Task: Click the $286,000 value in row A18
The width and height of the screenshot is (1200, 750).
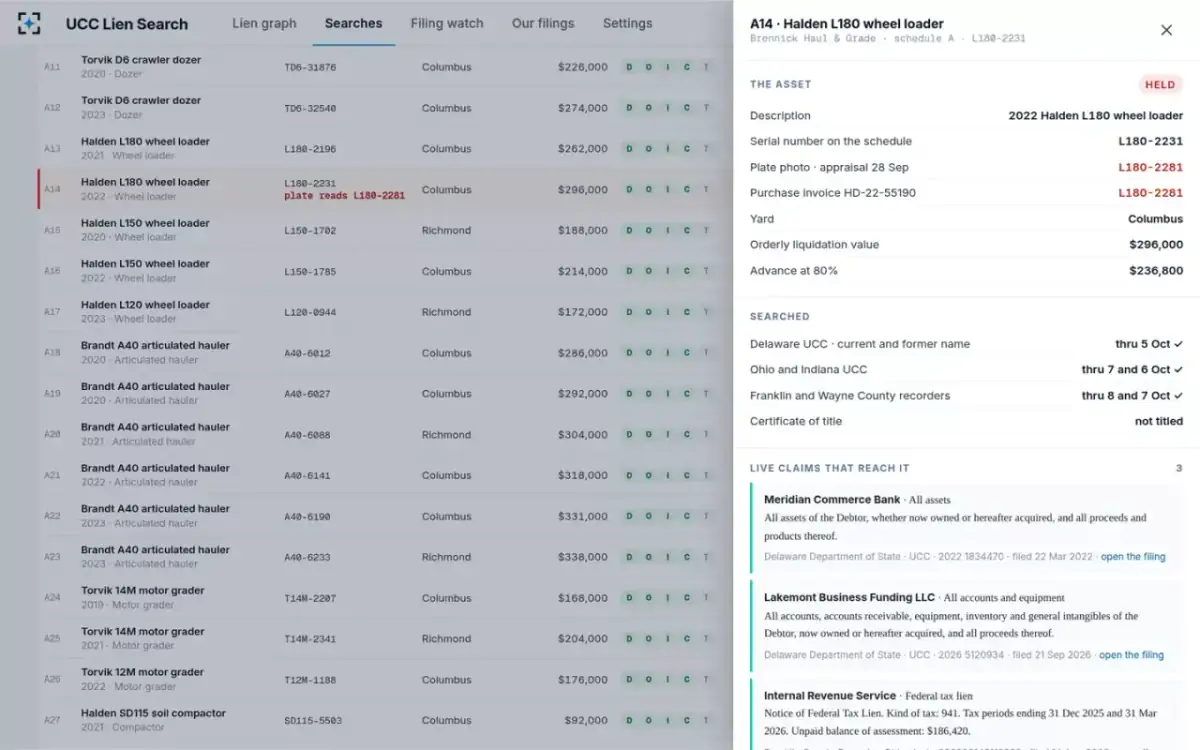Action: [x=583, y=353]
